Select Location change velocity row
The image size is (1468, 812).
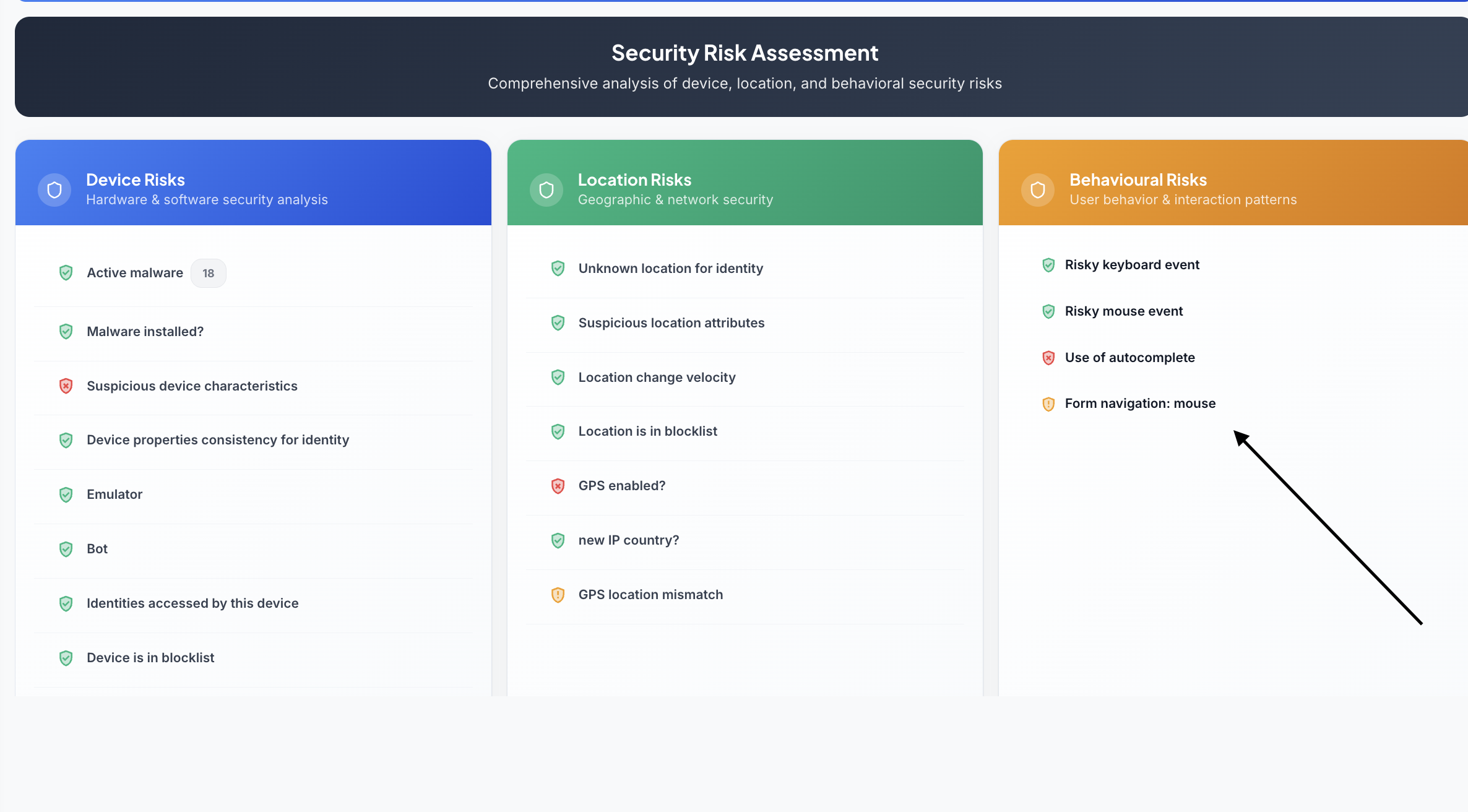pyautogui.click(x=745, y=378)
